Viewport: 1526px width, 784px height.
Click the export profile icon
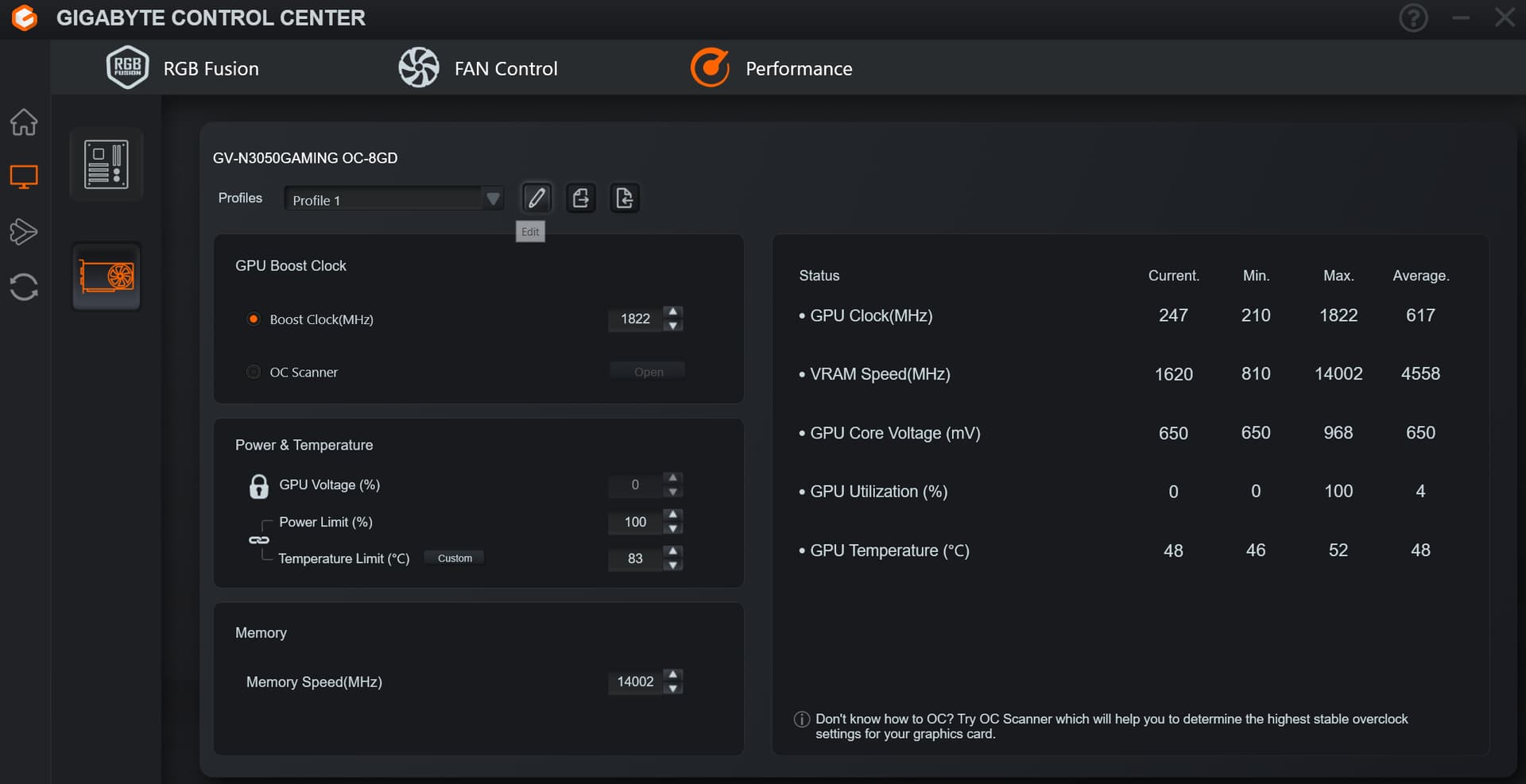[x=581, y=198]
